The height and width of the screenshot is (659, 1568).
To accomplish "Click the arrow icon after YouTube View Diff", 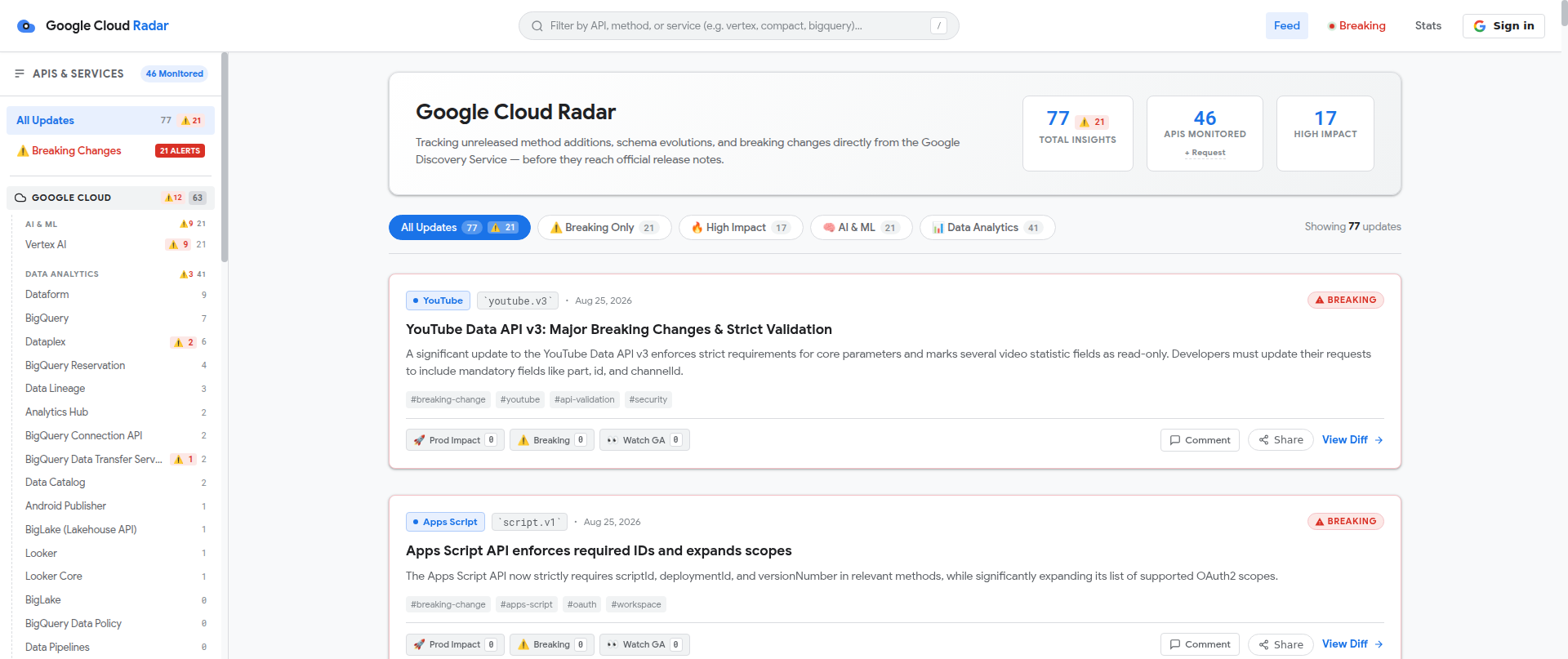I will coord(1379,440).
